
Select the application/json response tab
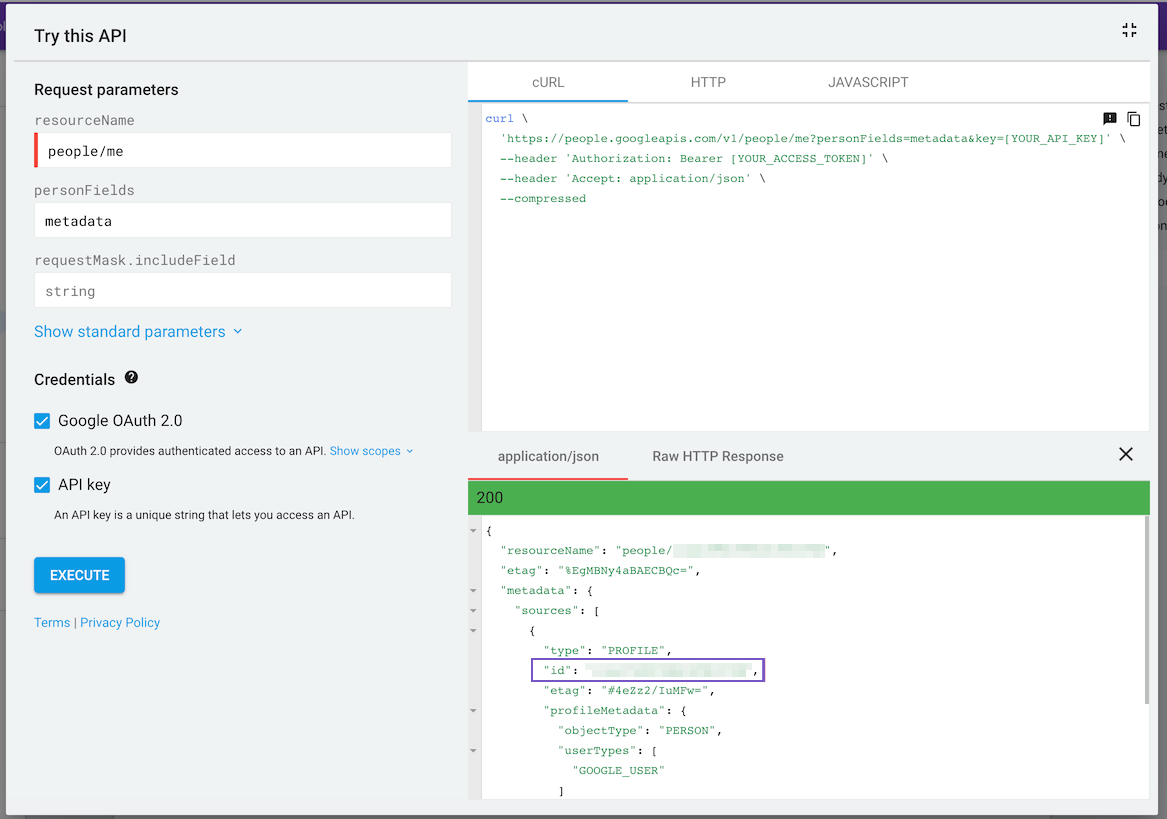(548, 456)
